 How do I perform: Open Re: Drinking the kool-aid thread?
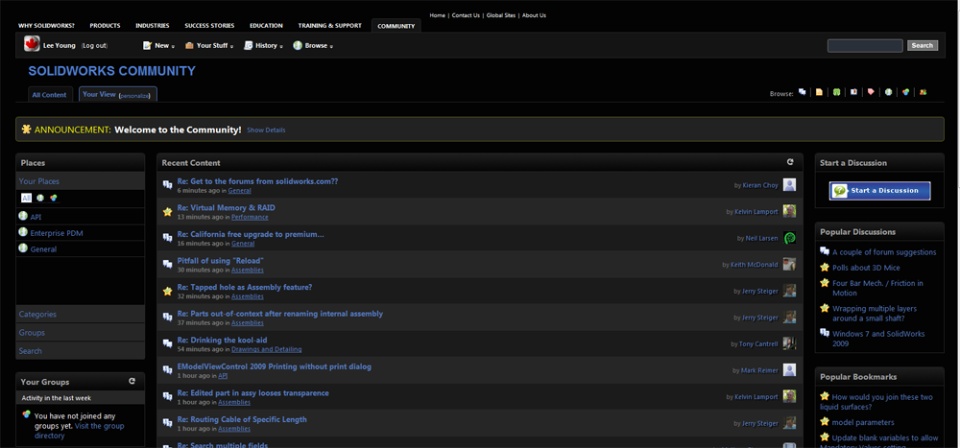[x=222, y=340]
